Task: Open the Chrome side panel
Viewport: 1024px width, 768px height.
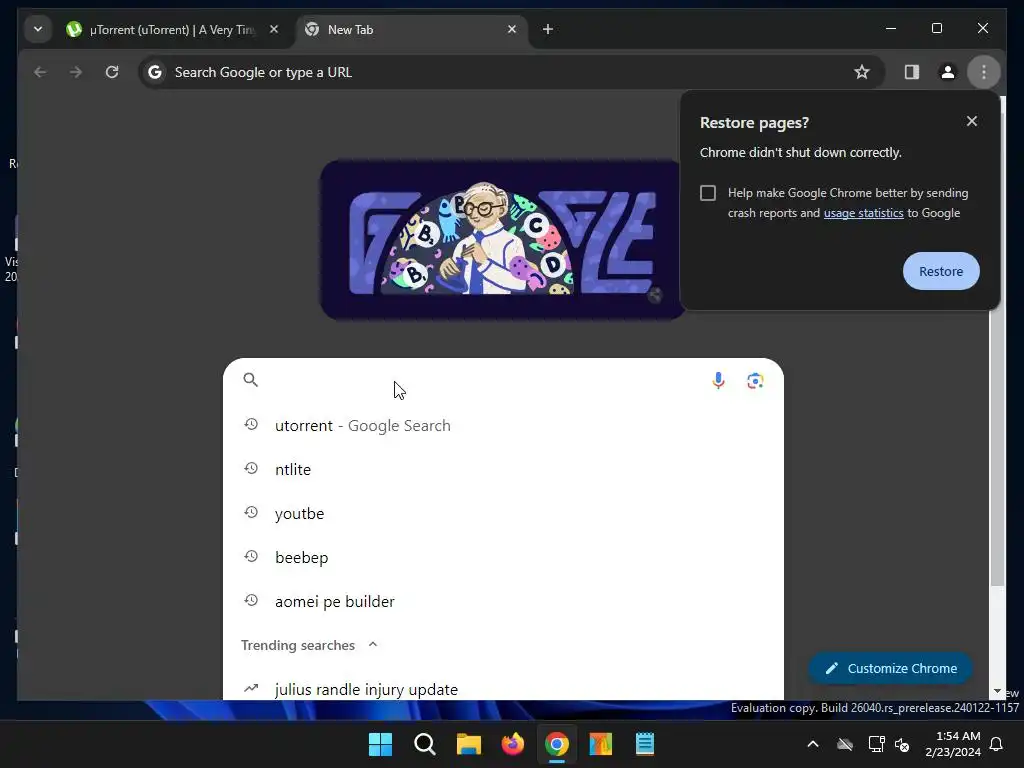Action: point(912,72)
